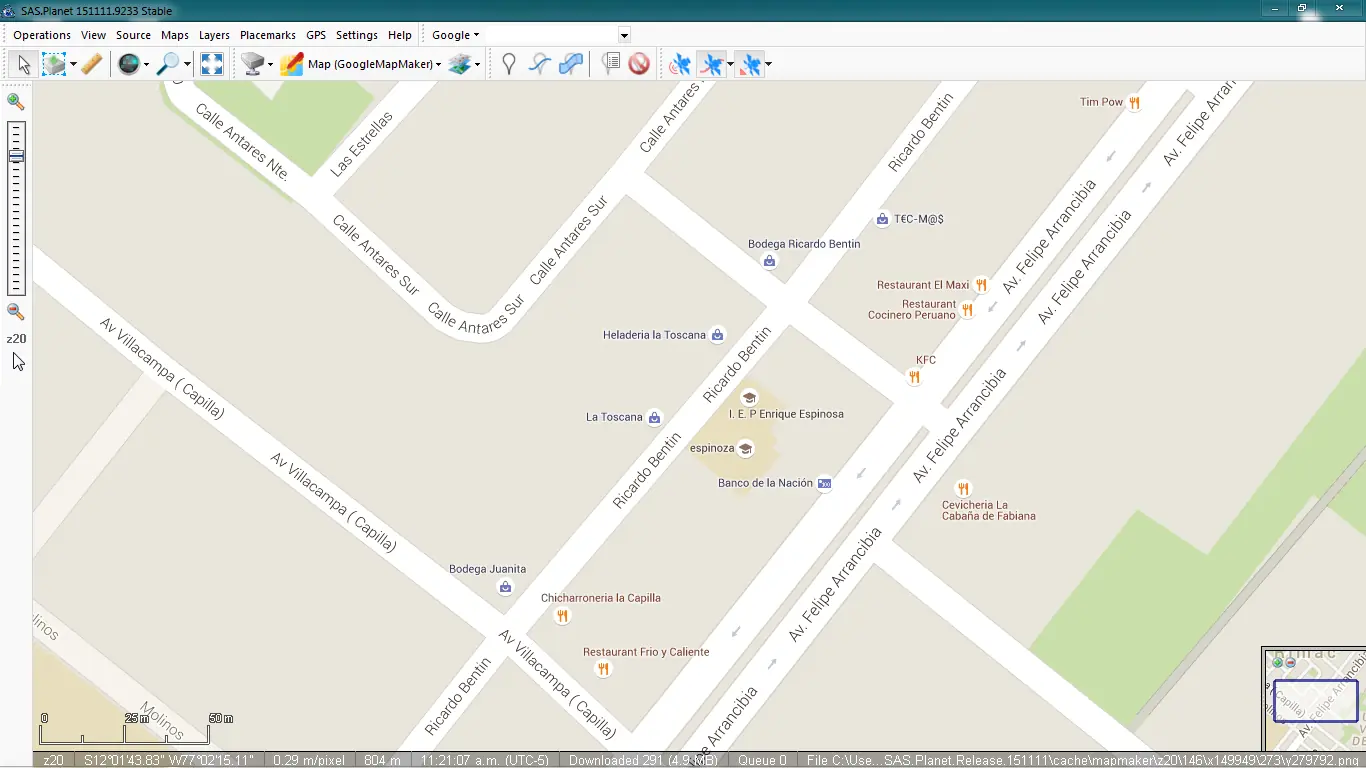Screen dimensions: 1366x768
Task: Connect the GPS receiver icon
Action: [680, 64]
